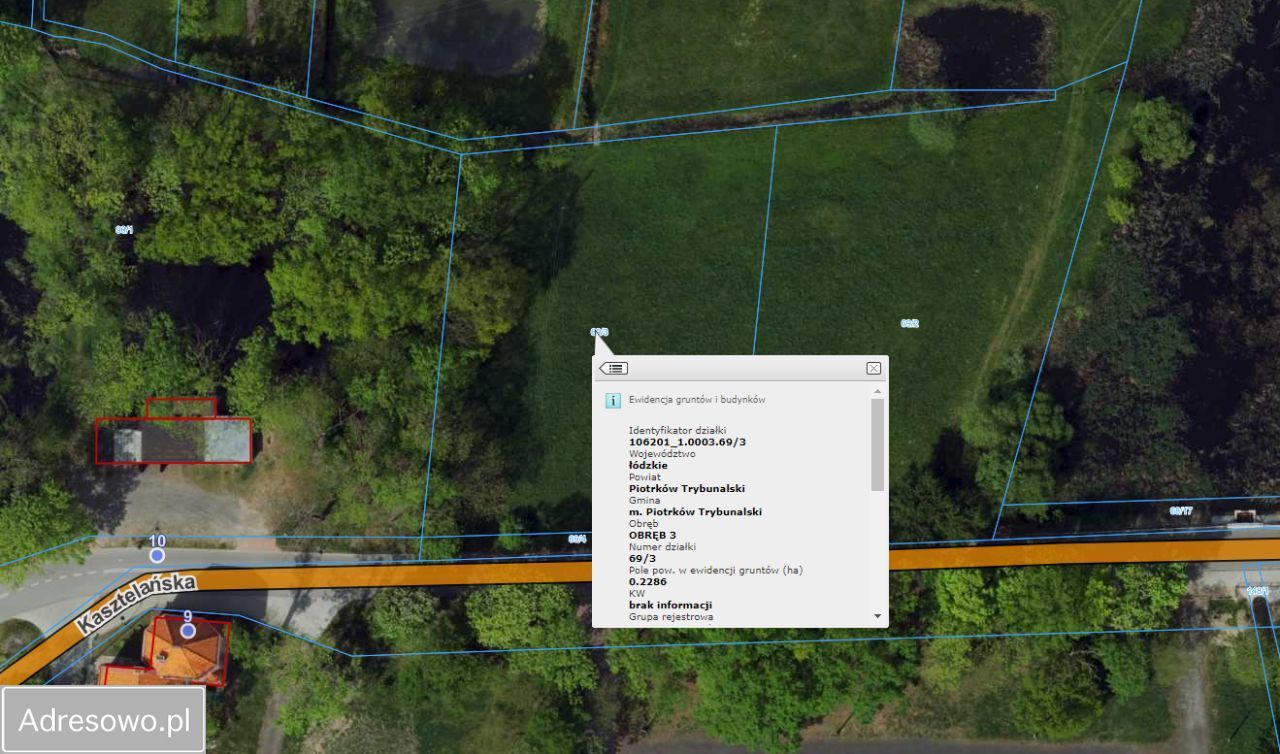Click the 69/2 parcel label on the map

(x=909, y=324)
